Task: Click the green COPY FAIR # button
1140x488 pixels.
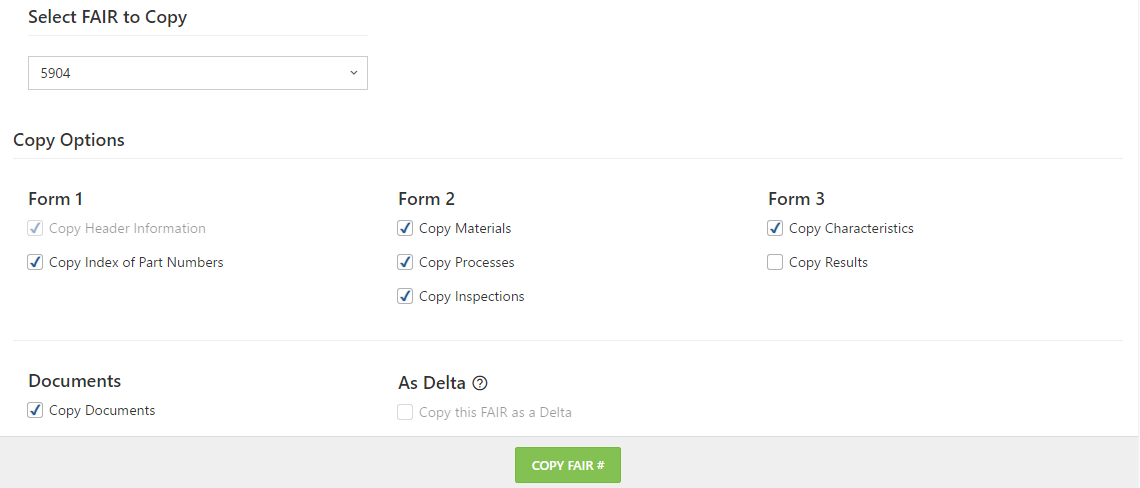Action: 568,465
